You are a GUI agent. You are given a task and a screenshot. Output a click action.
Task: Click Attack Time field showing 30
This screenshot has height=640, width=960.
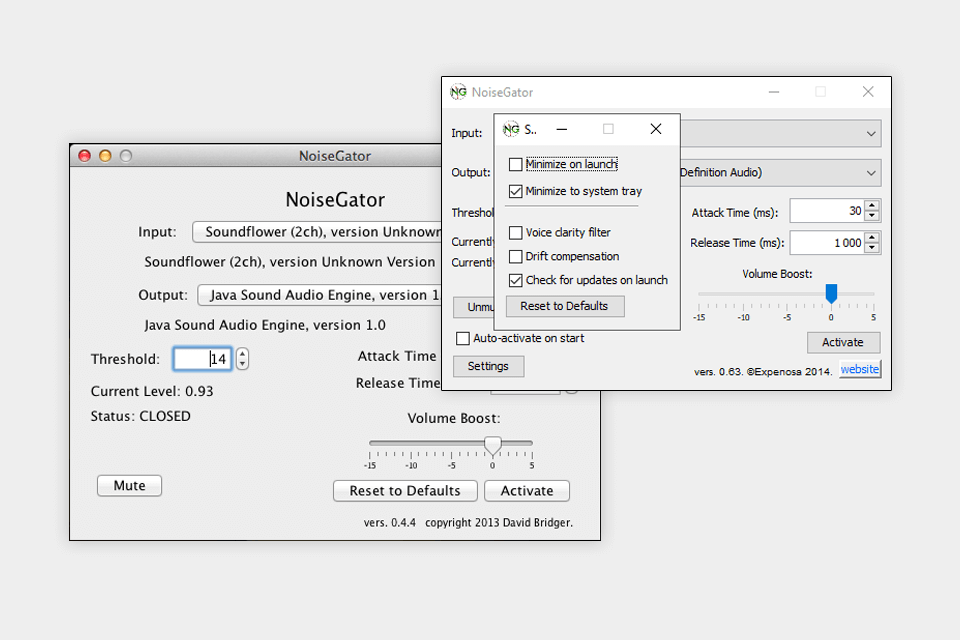coord(827,211)
